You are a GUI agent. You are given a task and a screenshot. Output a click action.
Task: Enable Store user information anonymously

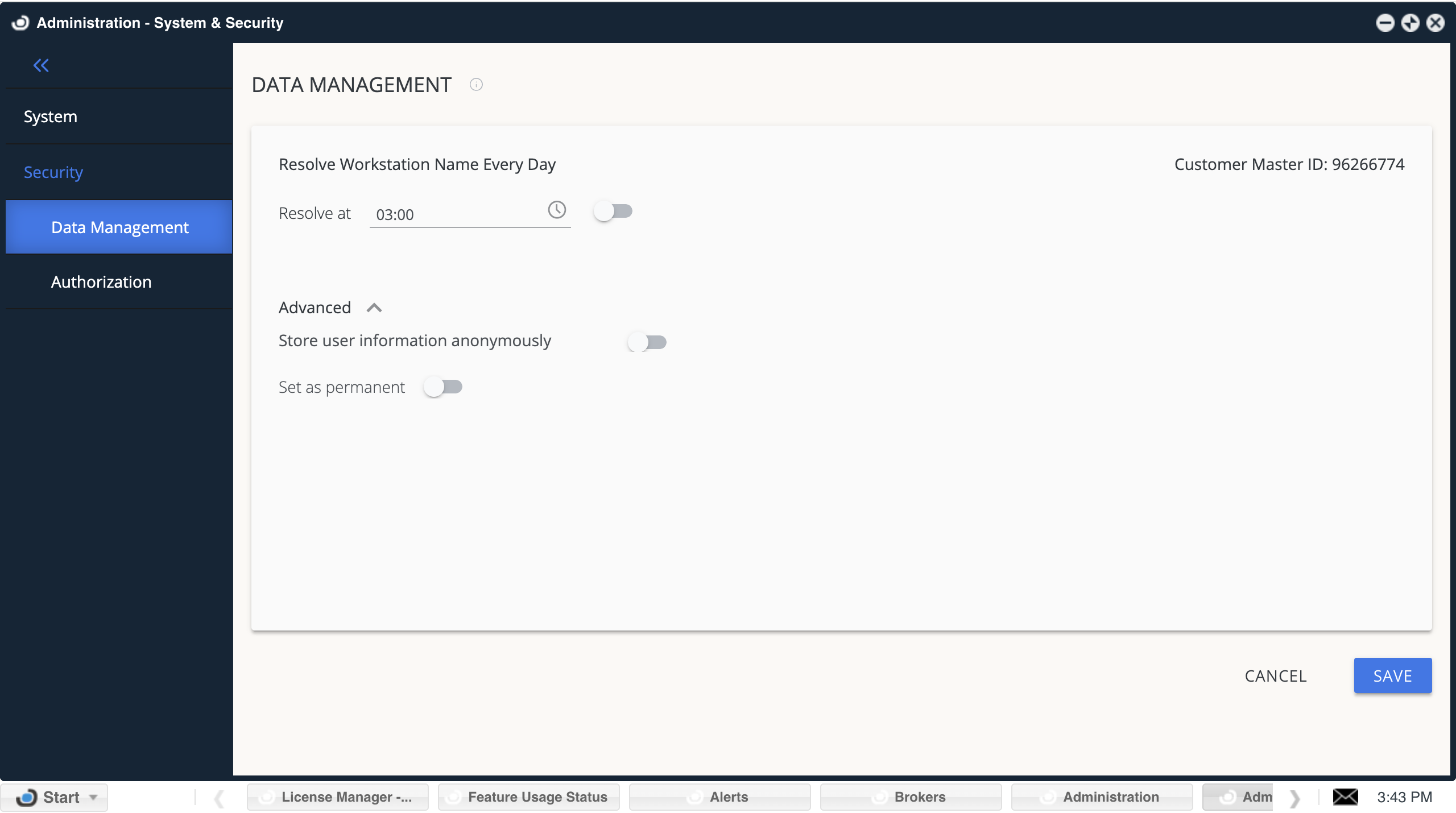[x=647, y=342]
